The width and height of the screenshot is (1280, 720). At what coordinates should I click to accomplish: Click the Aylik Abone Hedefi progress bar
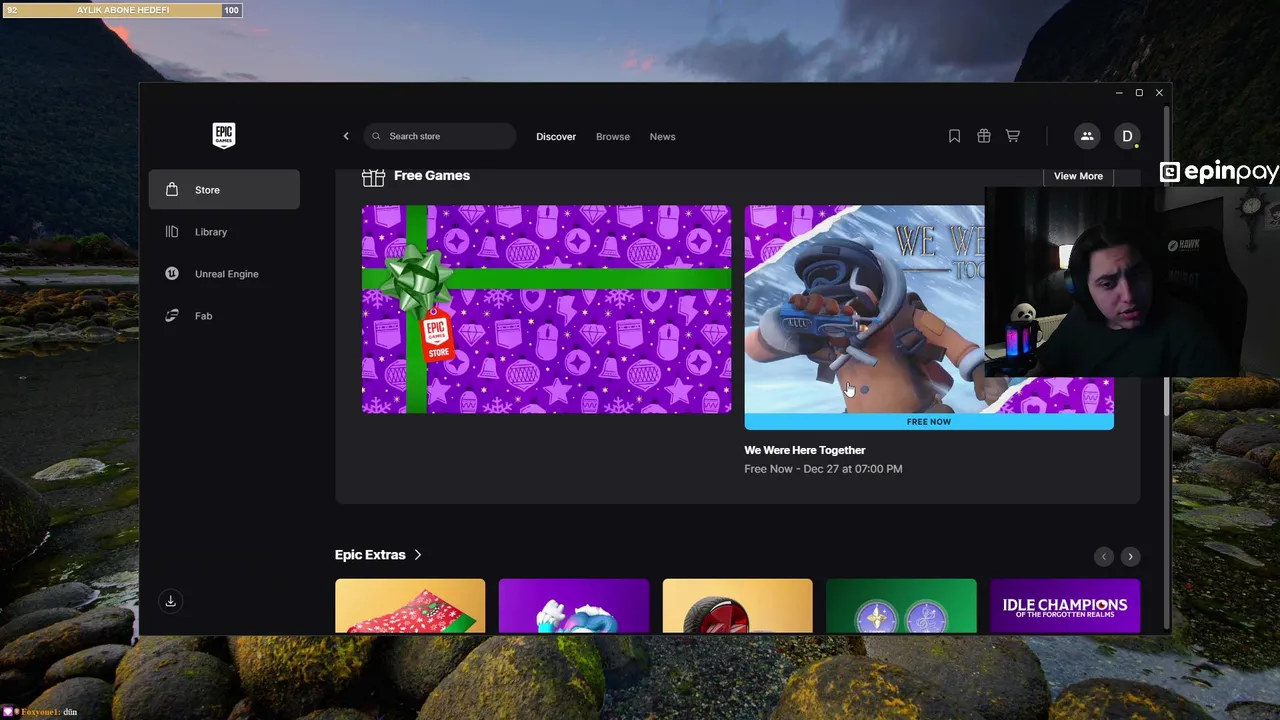point(121,10)
